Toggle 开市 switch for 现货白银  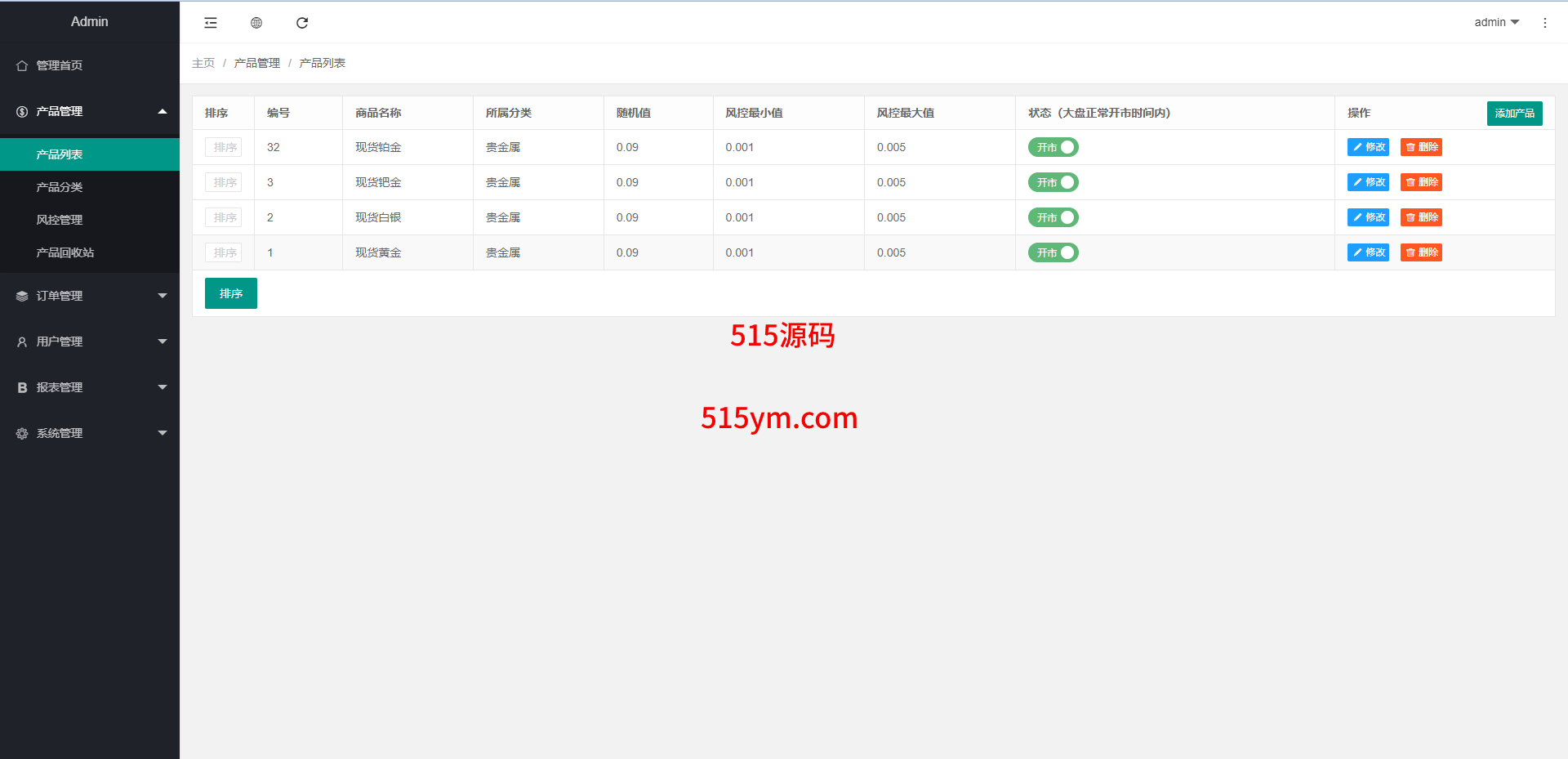[x=1053, y=217]
